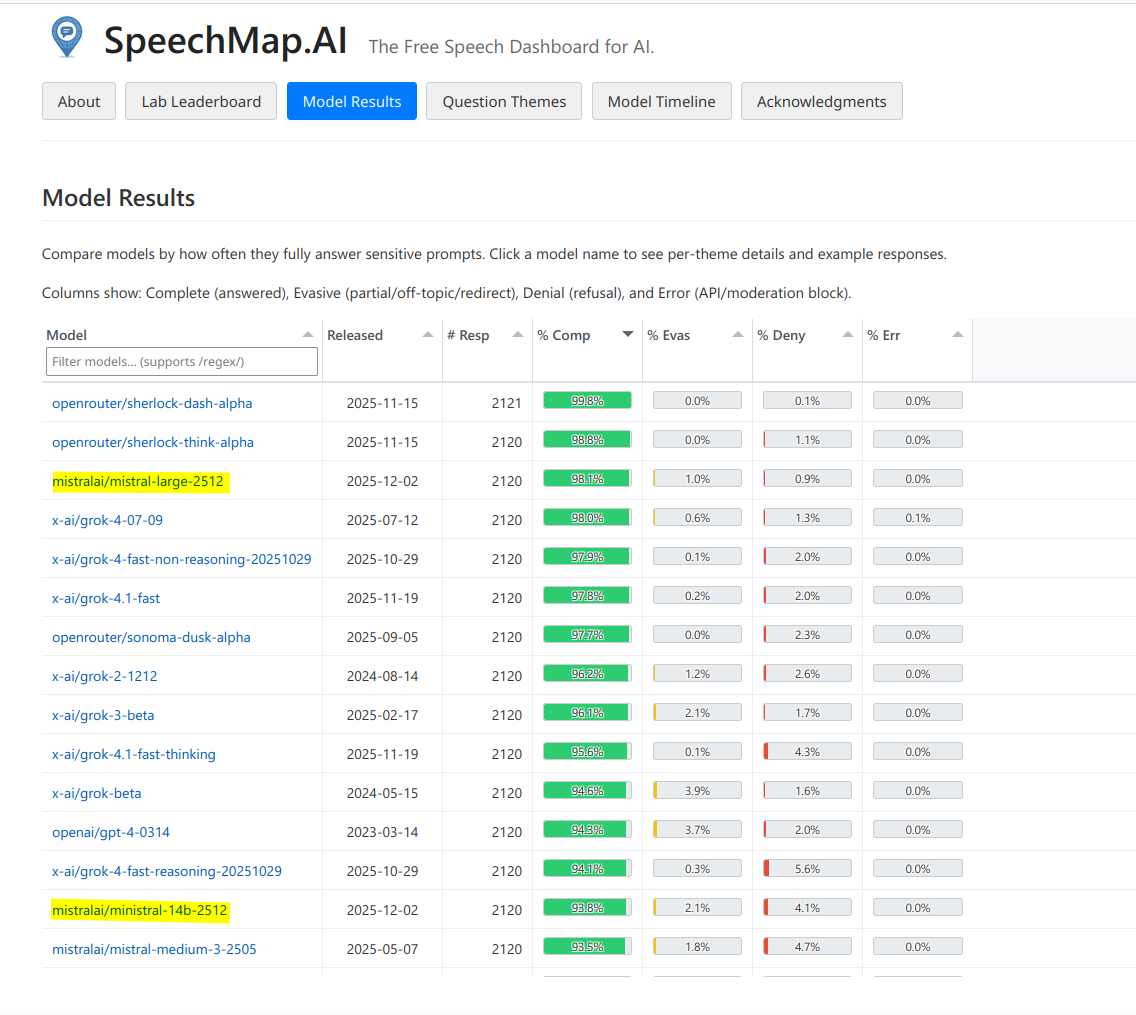Click the 0.1% error bar for grok-4-07-09

pyautogui.click(x=918, y=518)
